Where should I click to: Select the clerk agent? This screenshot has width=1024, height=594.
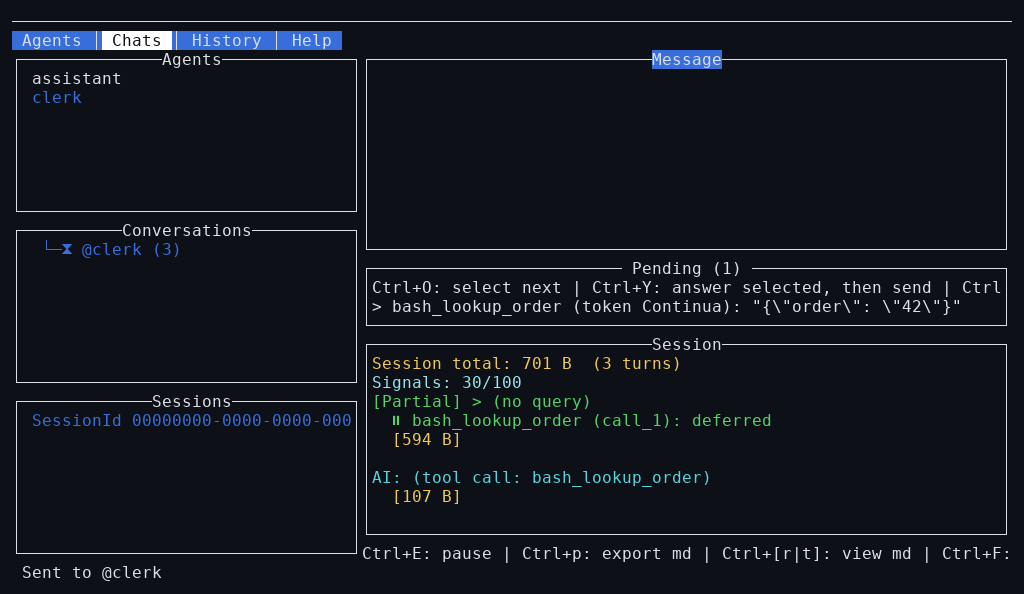pos(57,98)
